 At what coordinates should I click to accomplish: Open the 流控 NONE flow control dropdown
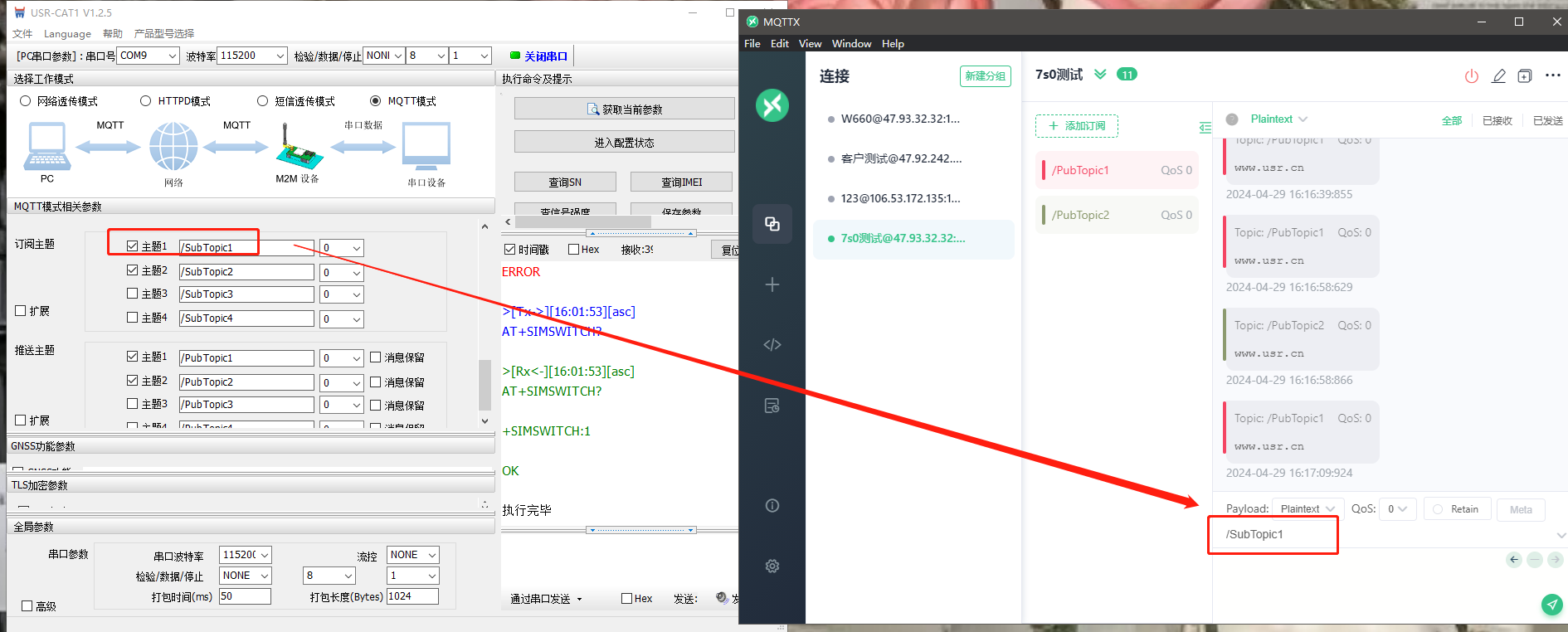point(413,555)
